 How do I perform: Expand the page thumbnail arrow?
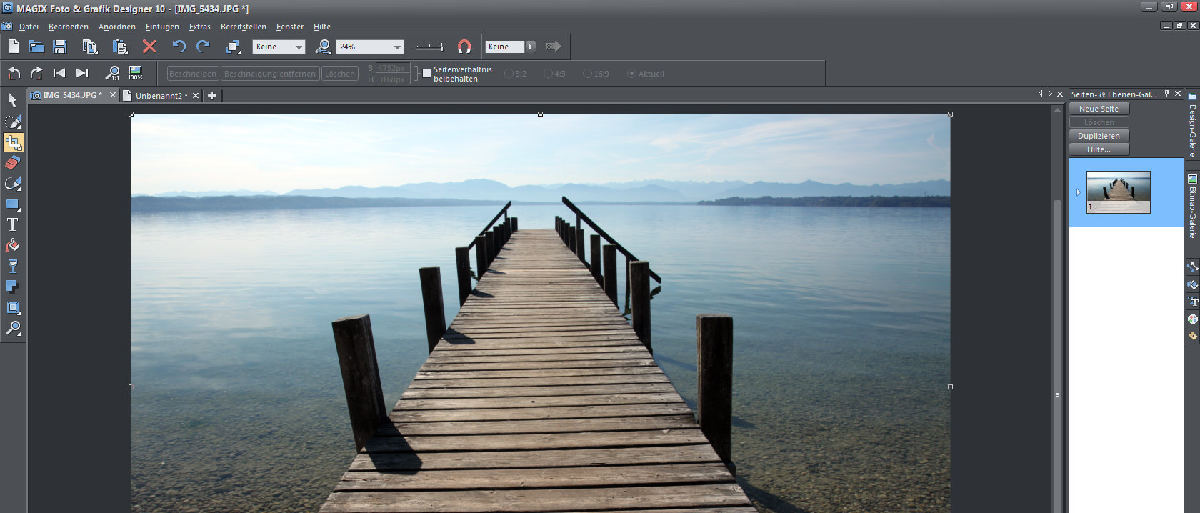(x=1077, y=192)
